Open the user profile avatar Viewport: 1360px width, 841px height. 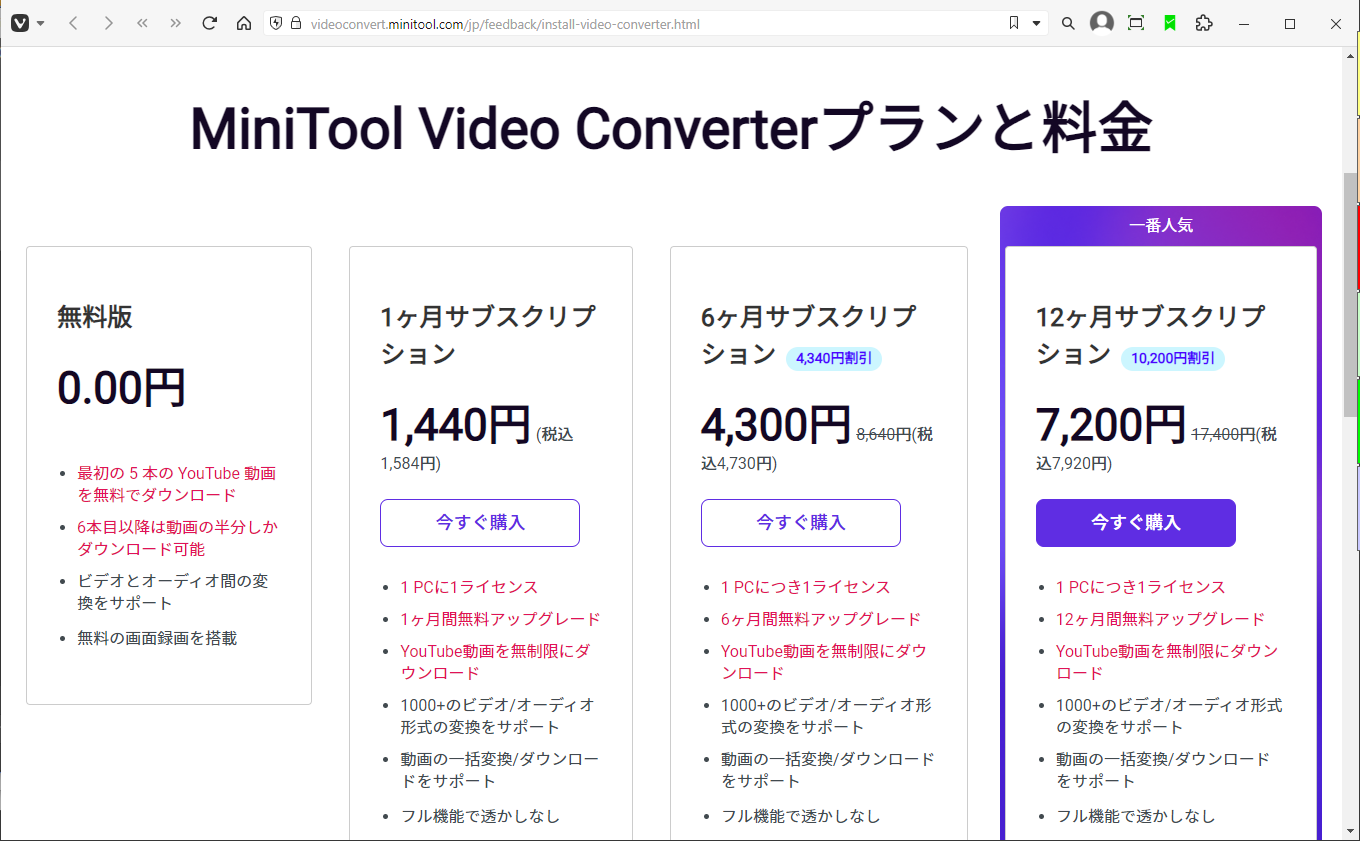point(1102,23)
